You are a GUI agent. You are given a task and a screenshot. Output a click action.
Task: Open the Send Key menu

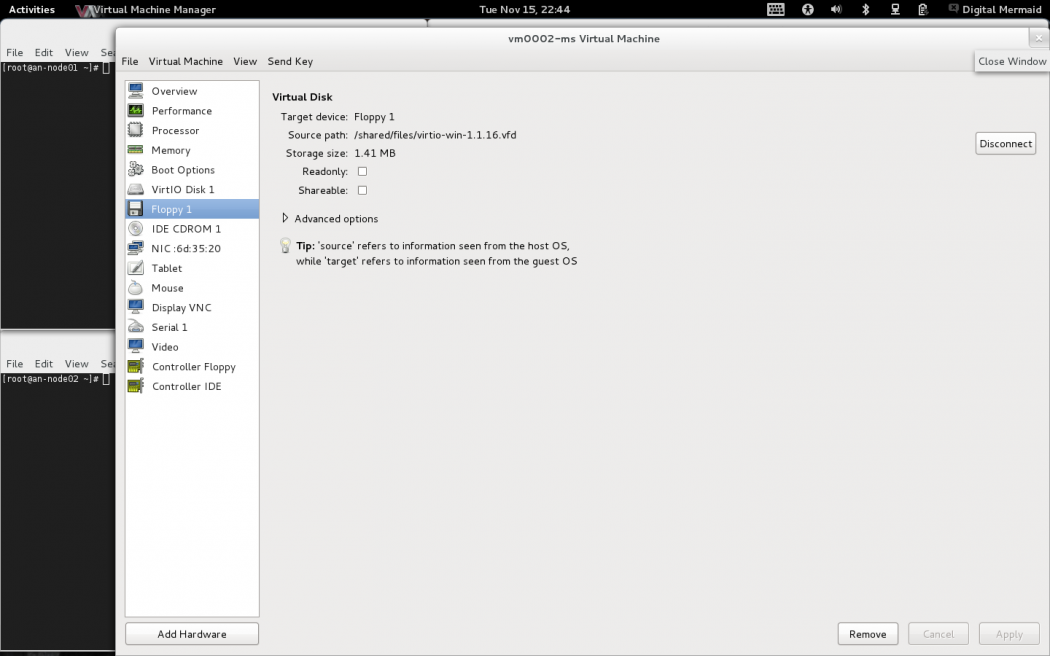[290, 61]
